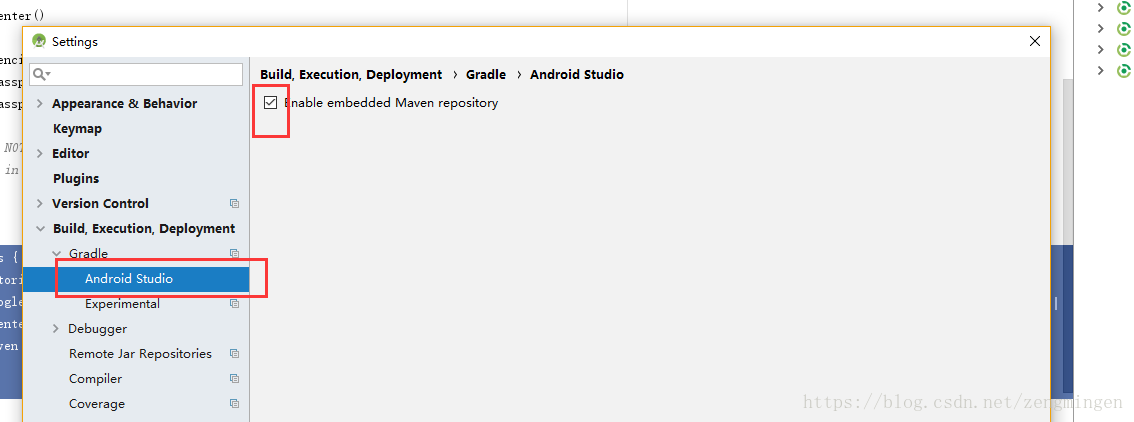The height and width of the screenshot is (422, 1134).
Task: Collapse the Gradle tree node
Action: tap(56, 254)
